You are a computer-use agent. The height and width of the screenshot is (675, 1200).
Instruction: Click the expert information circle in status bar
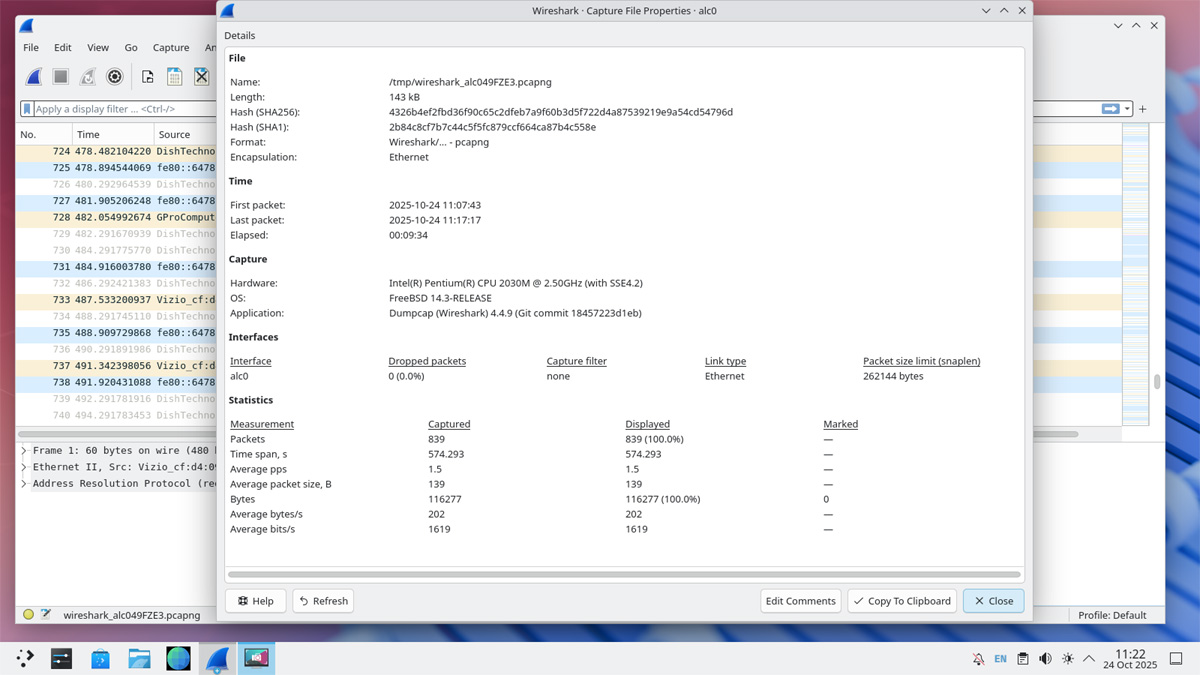(x=28, y=615)
